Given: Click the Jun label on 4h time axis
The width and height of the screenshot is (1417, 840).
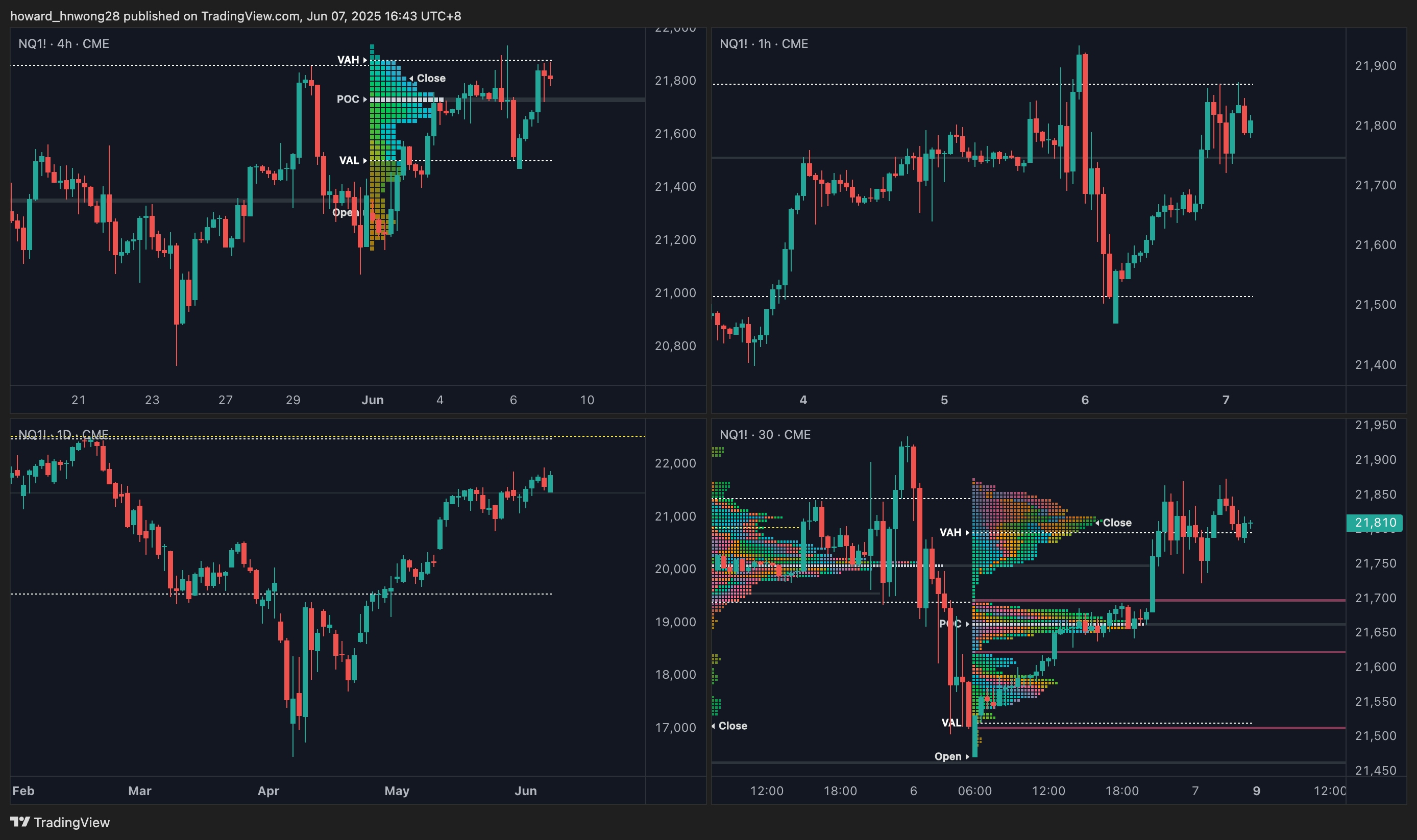Looking at the screenshot, I should [372, 400].
